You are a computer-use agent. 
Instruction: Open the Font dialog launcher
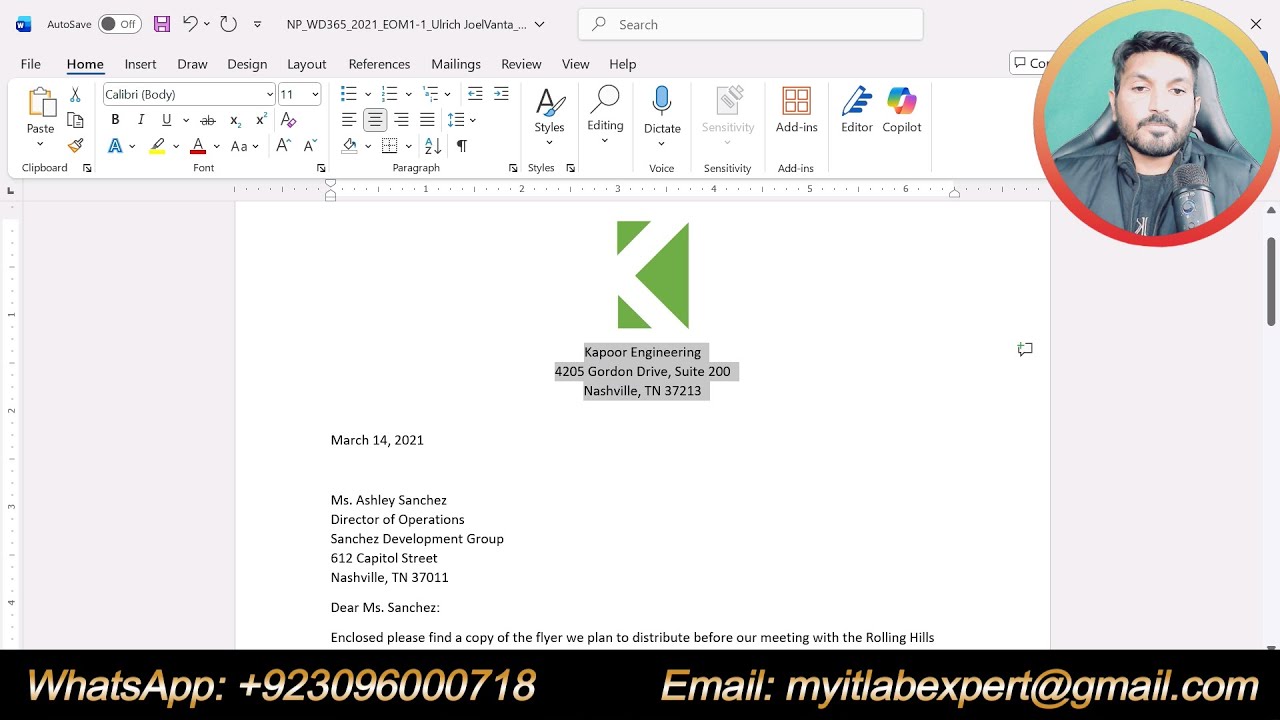pos(321,168)
